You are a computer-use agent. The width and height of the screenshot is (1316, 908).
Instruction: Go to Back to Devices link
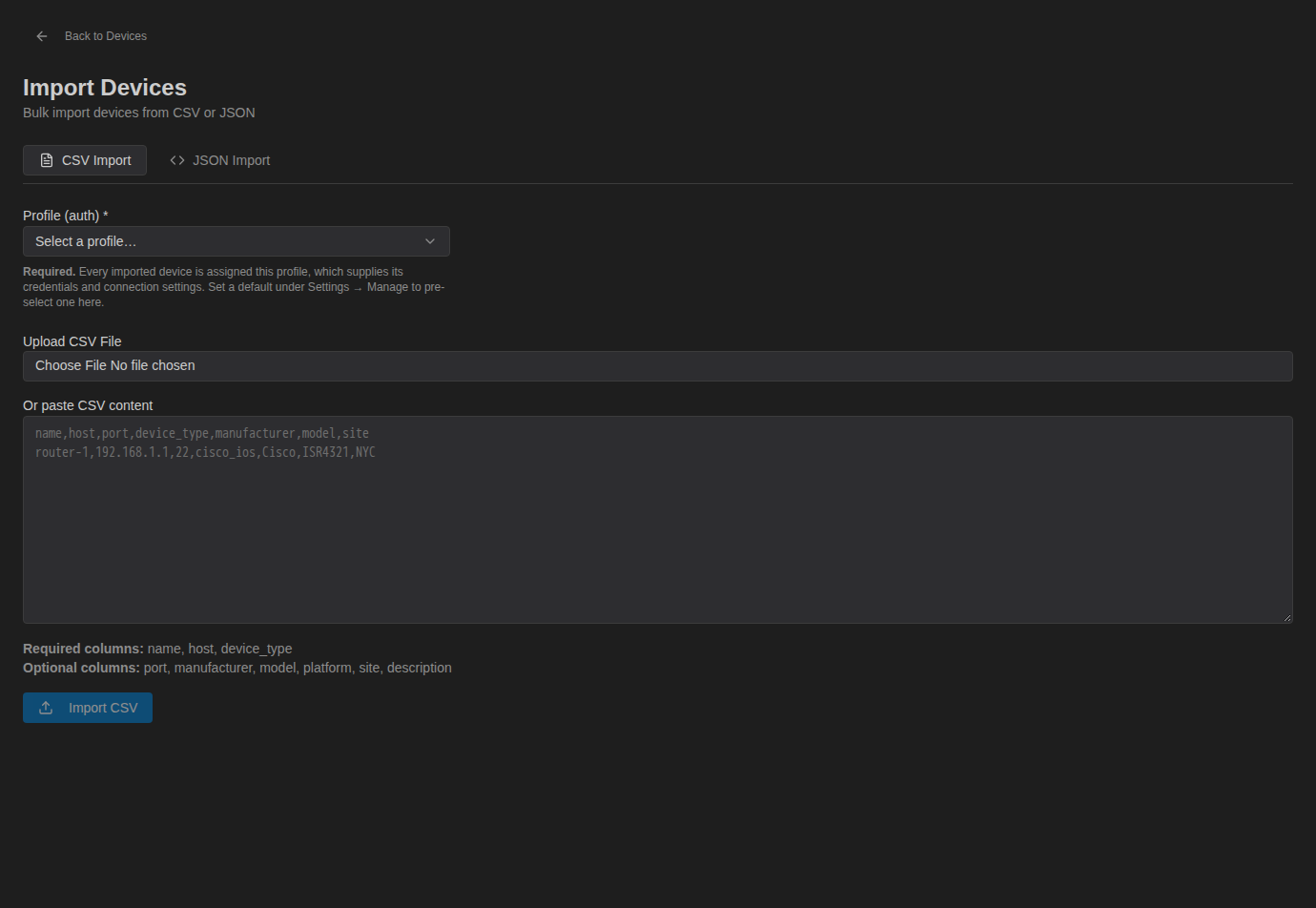[106, 36]
